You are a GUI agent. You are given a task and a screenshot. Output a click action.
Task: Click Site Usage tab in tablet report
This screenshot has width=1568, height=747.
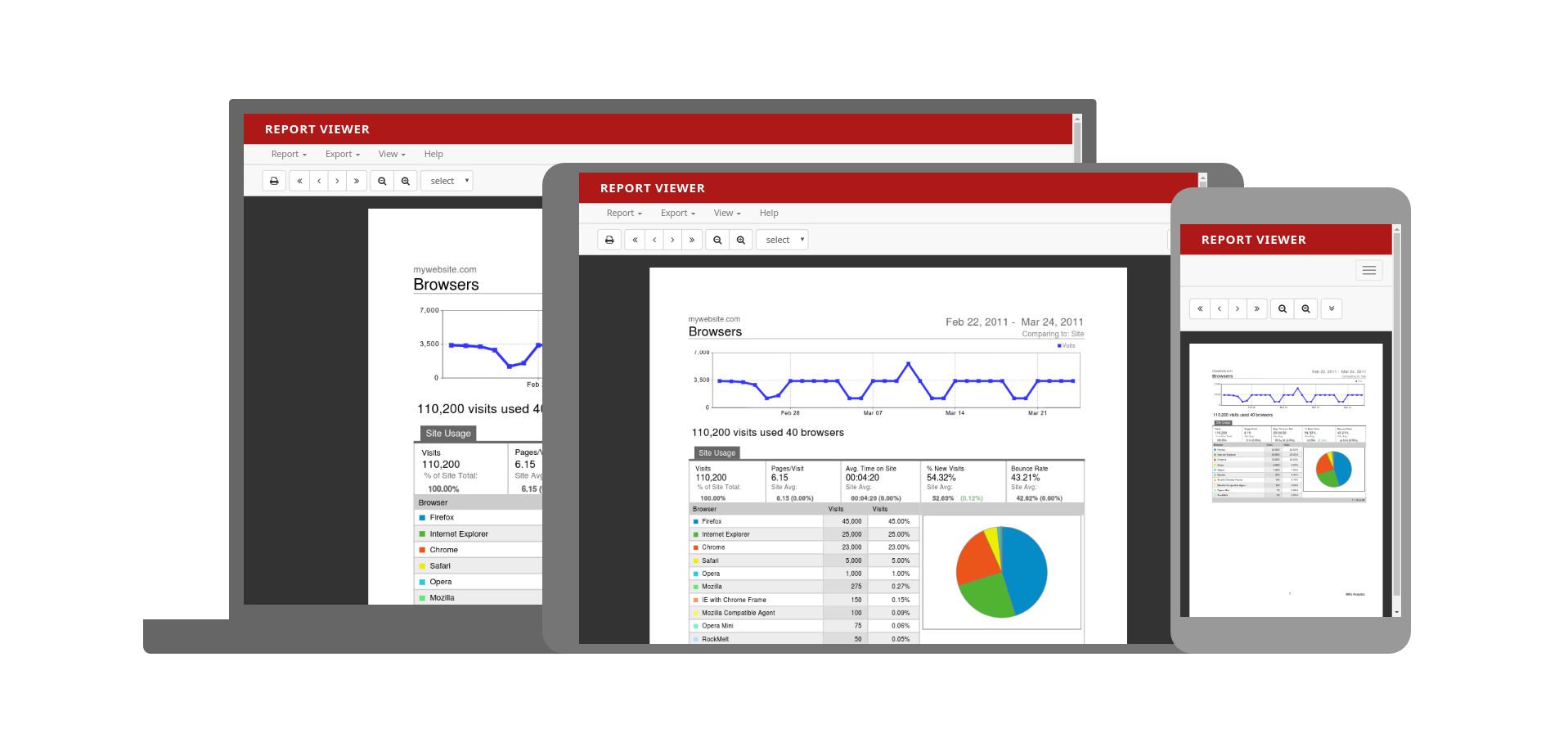point(717,452)
